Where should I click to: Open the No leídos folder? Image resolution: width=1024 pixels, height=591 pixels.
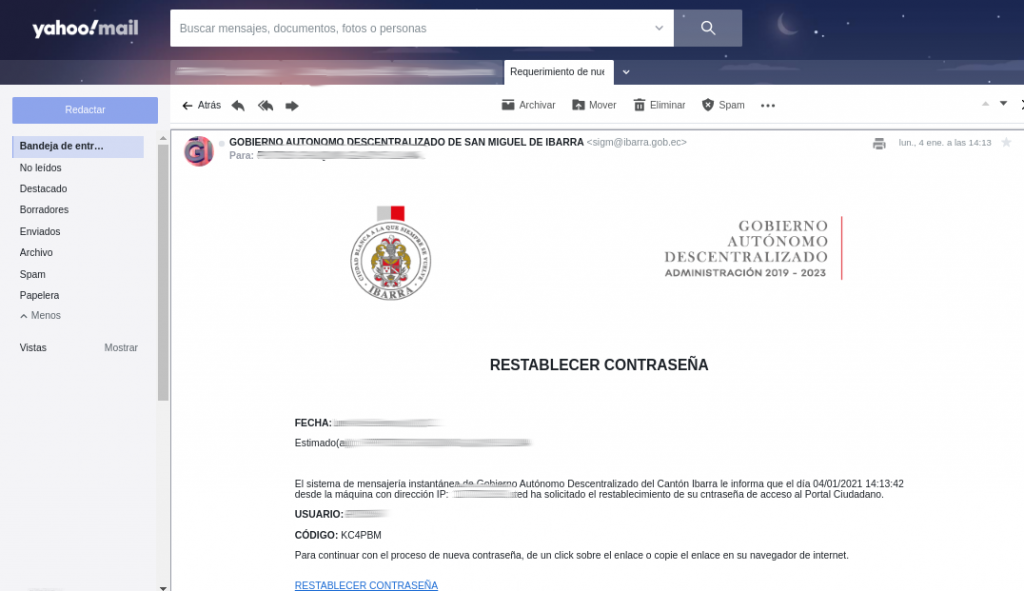coord(40,168)
